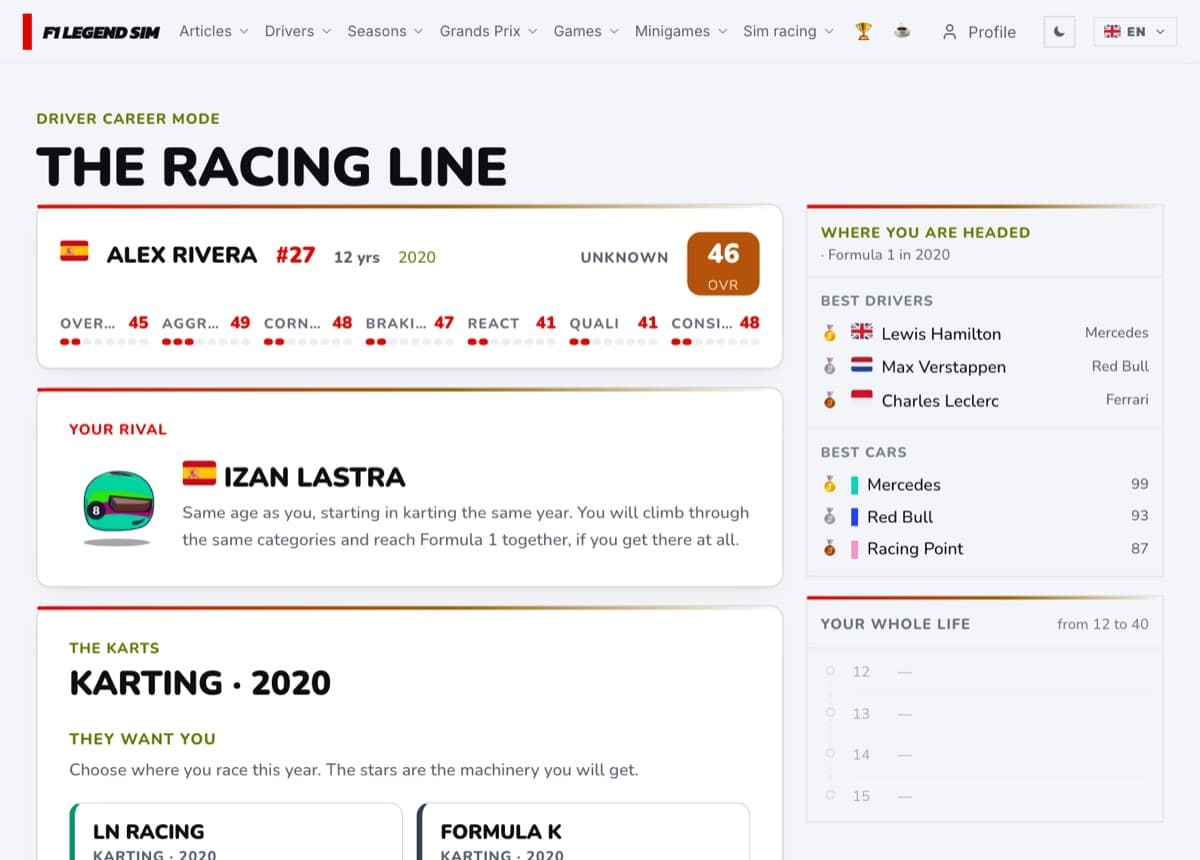The image size is (1200, 860).
Task: Click the driver number #27
Action: click(295, 255)
